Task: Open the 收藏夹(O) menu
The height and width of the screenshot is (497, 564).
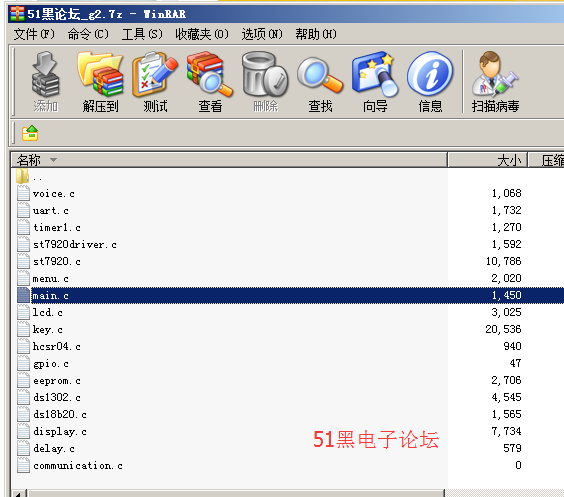Action: (202, 34)
